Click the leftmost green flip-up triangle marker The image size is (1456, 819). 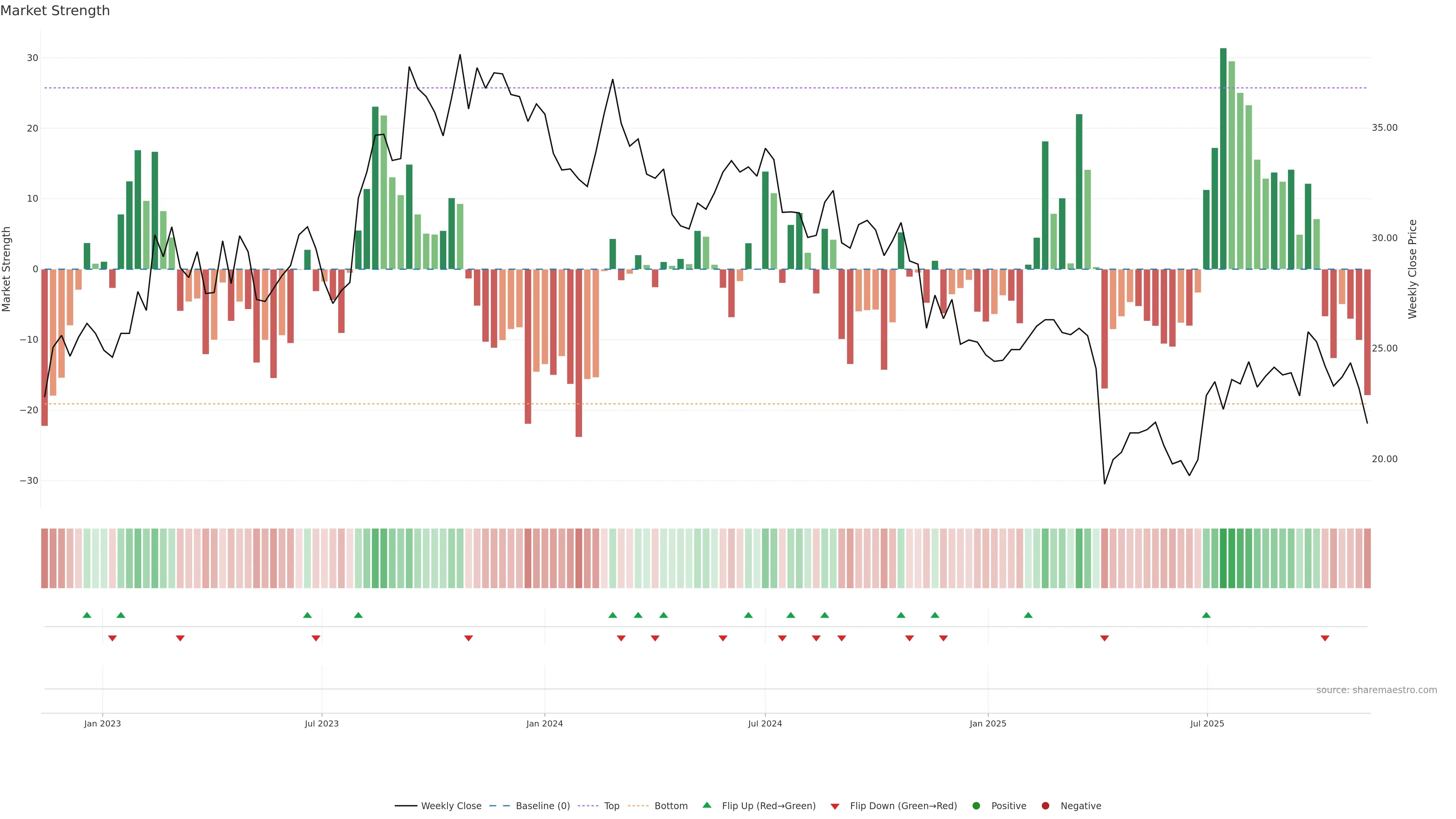coord(86,615)
